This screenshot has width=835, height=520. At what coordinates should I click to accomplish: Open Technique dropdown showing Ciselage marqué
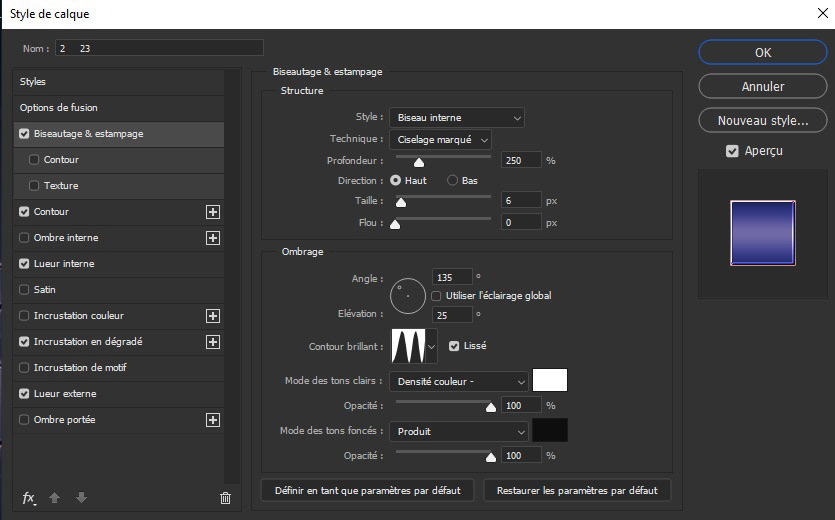pyautogui.click(x=440, y=140)
